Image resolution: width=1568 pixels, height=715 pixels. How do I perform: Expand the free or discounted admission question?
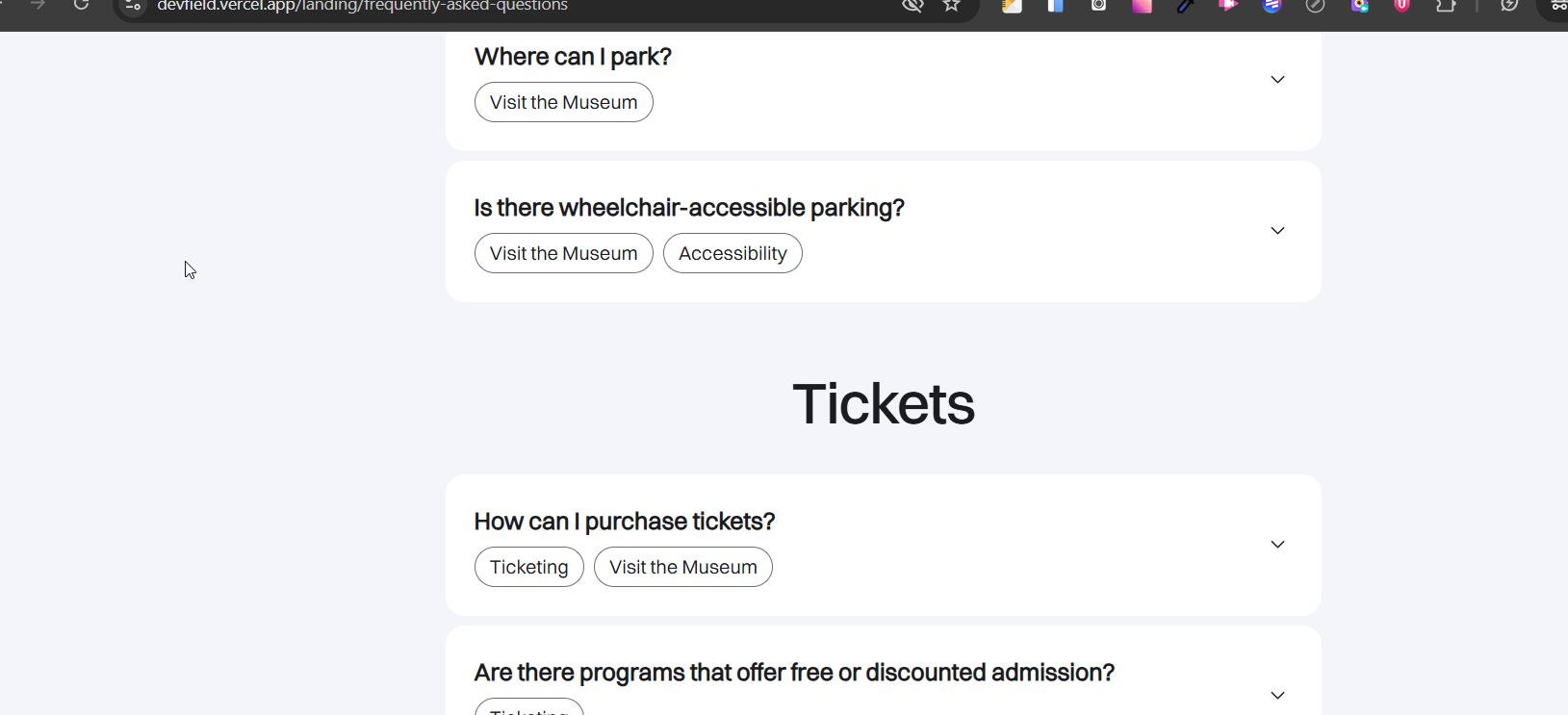[x=1277, y=695]
